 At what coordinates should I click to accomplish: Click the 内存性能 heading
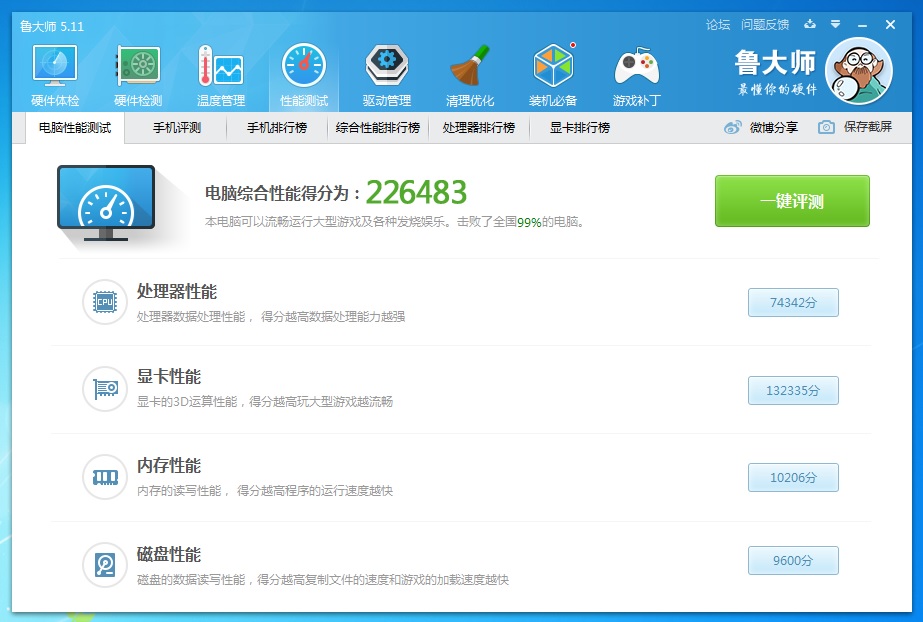pyautogui.click(x=169, y=465)
